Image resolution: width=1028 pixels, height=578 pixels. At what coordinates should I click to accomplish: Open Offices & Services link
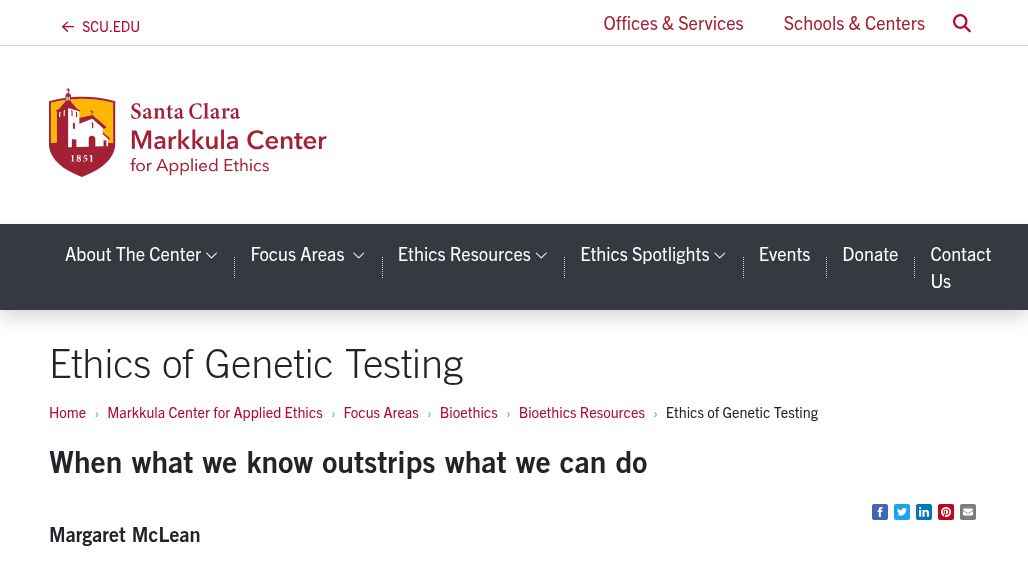(673, 23)
